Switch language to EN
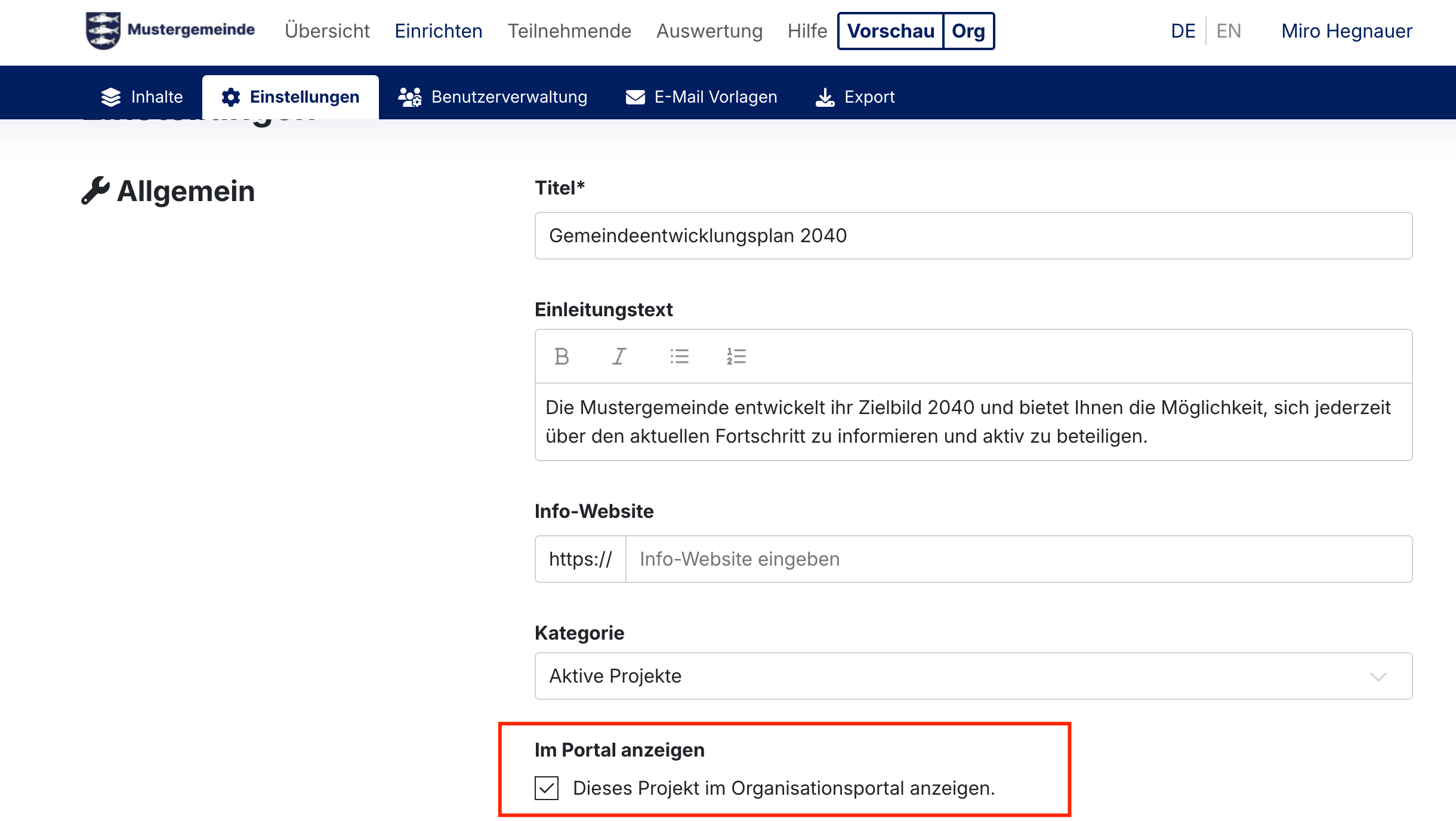The height and width of the screenshot is (821, 1456). (x=1229, y=31)
